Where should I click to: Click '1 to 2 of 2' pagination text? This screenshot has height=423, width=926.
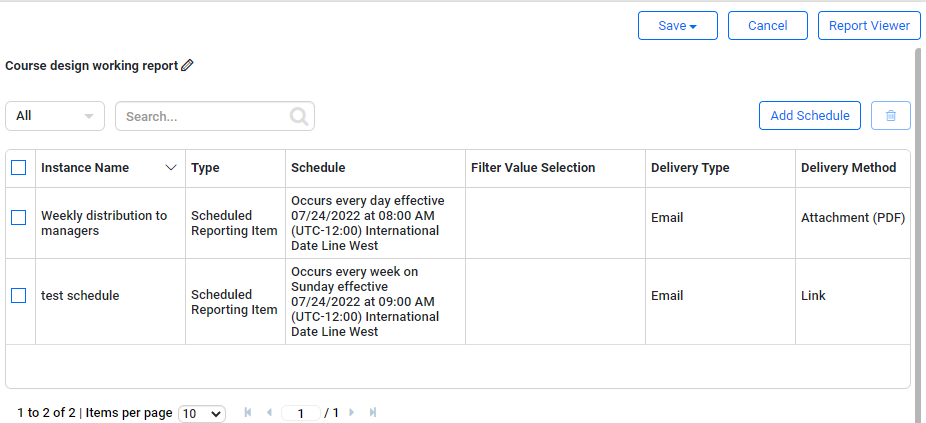(47, 413)
